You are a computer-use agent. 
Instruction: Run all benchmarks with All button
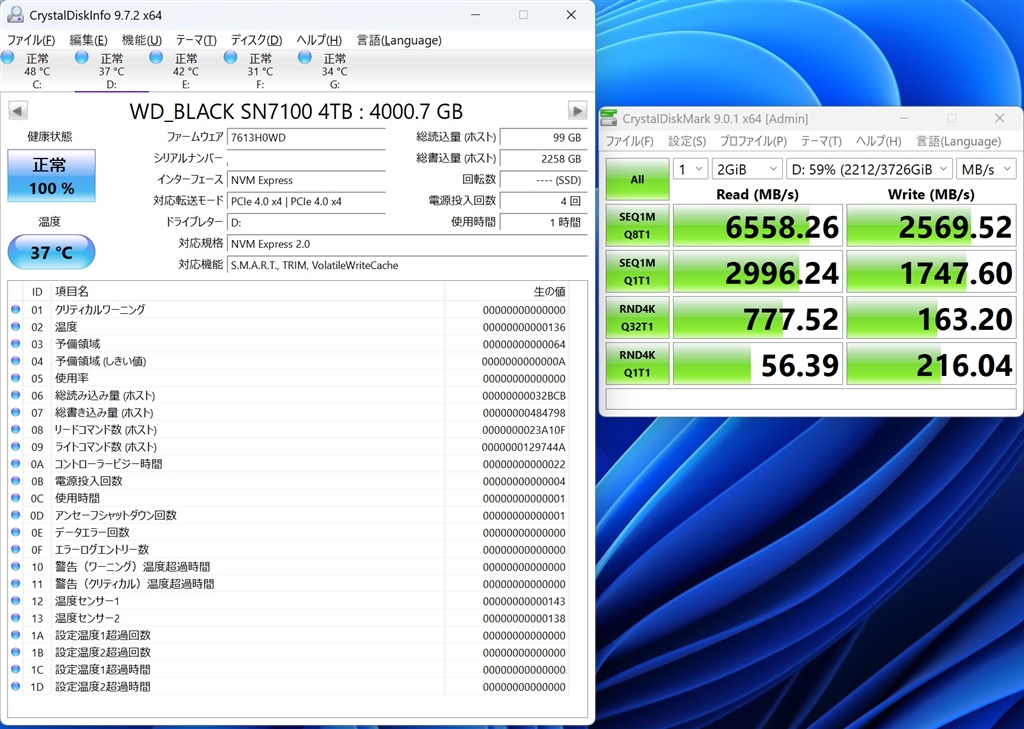(637, 179)
